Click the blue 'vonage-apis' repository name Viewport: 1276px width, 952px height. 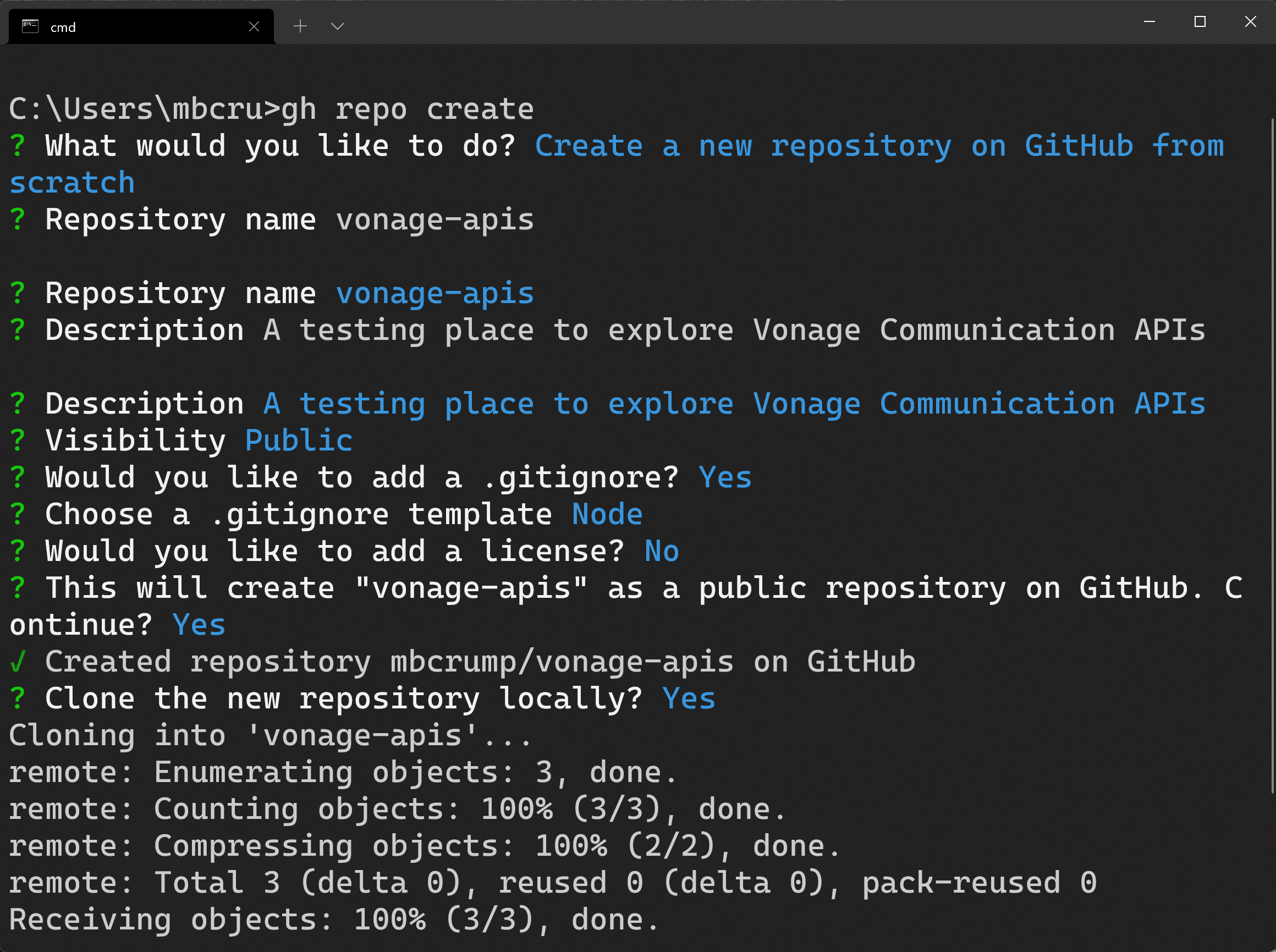pyautogui.click(x=435, y=293)
